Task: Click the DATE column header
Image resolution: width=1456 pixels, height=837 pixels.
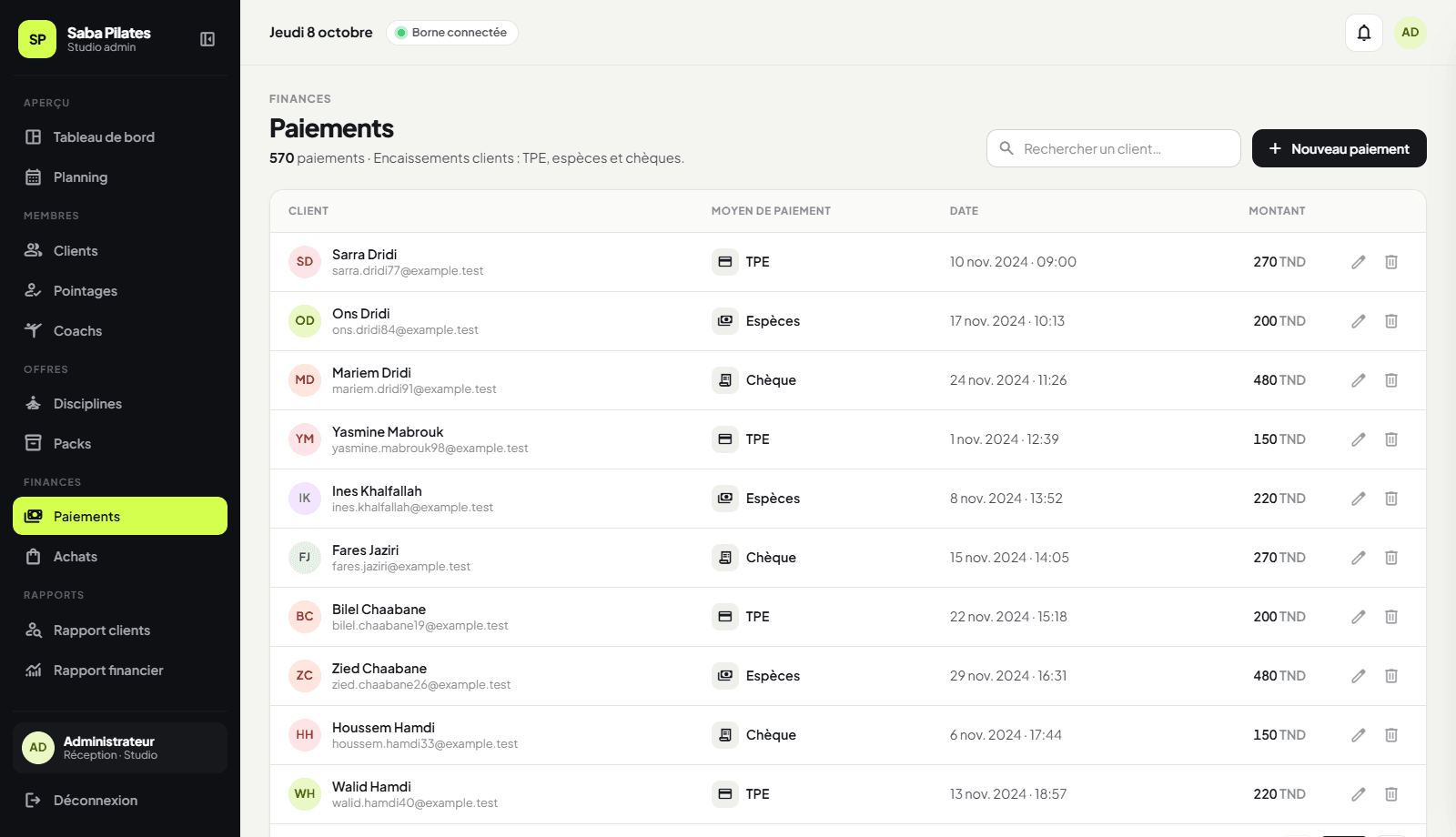Action: (x=964, y=211)
